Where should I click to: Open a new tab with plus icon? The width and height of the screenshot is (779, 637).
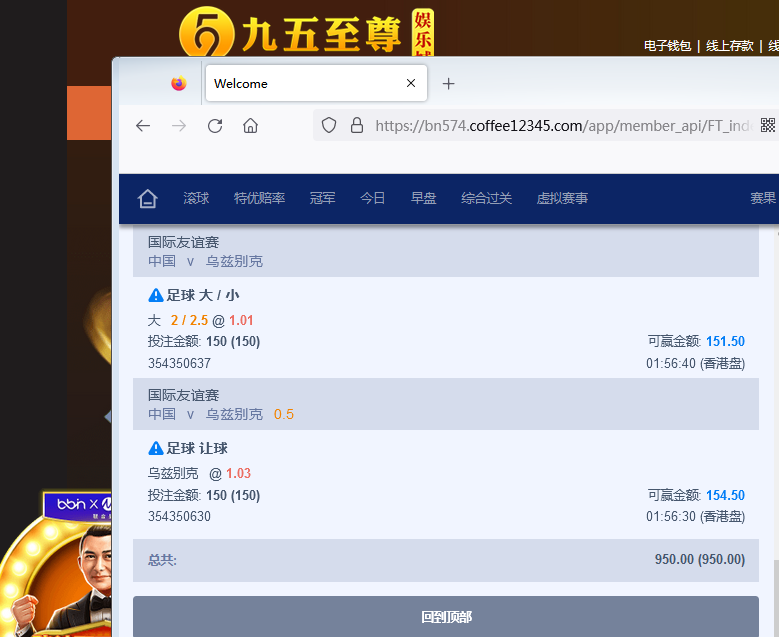tap(448, 84)
